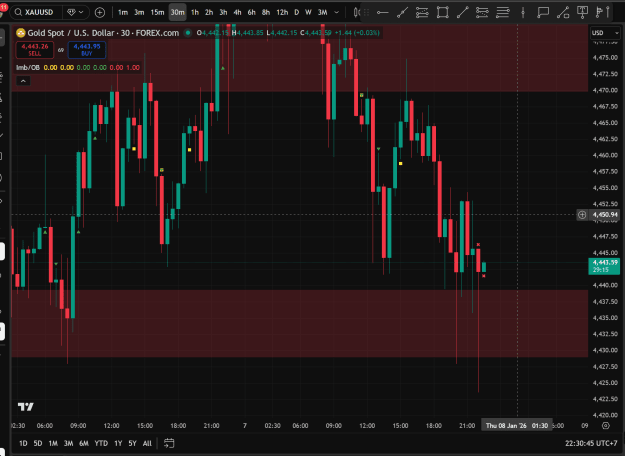
Task: Collapse the indicator legend with the chevron
Action: point(23,81)
